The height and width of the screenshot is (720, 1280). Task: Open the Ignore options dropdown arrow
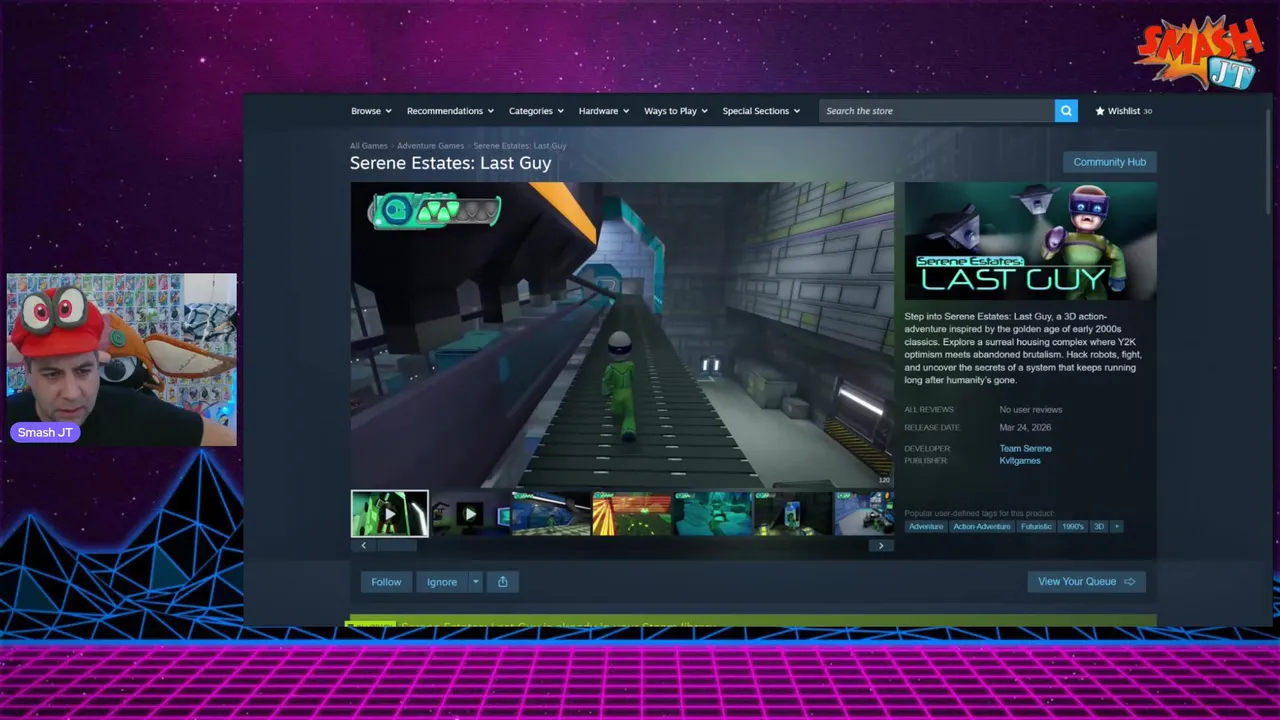coord(476,582)
